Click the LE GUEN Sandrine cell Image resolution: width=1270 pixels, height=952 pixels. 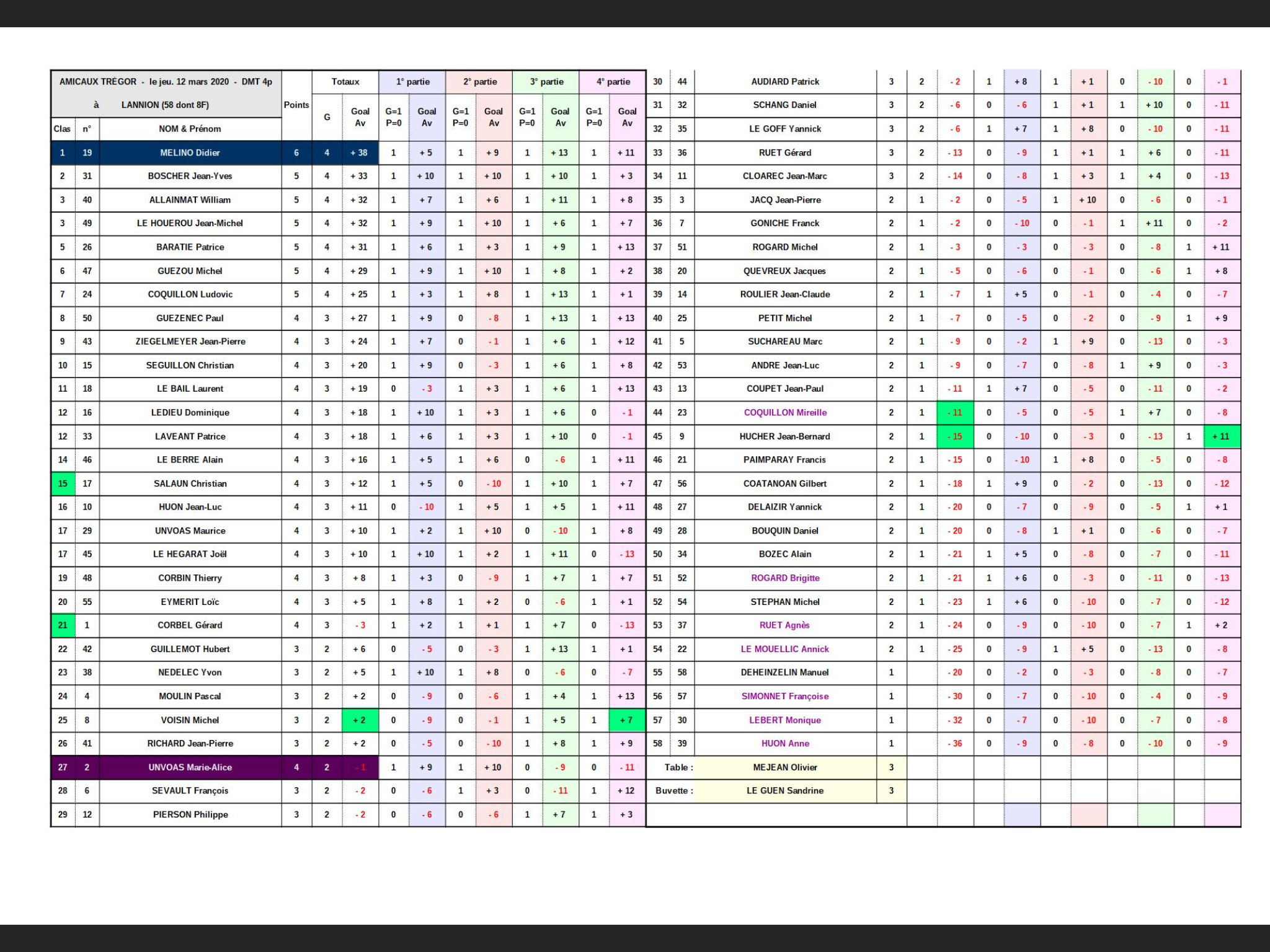(785, 791)
